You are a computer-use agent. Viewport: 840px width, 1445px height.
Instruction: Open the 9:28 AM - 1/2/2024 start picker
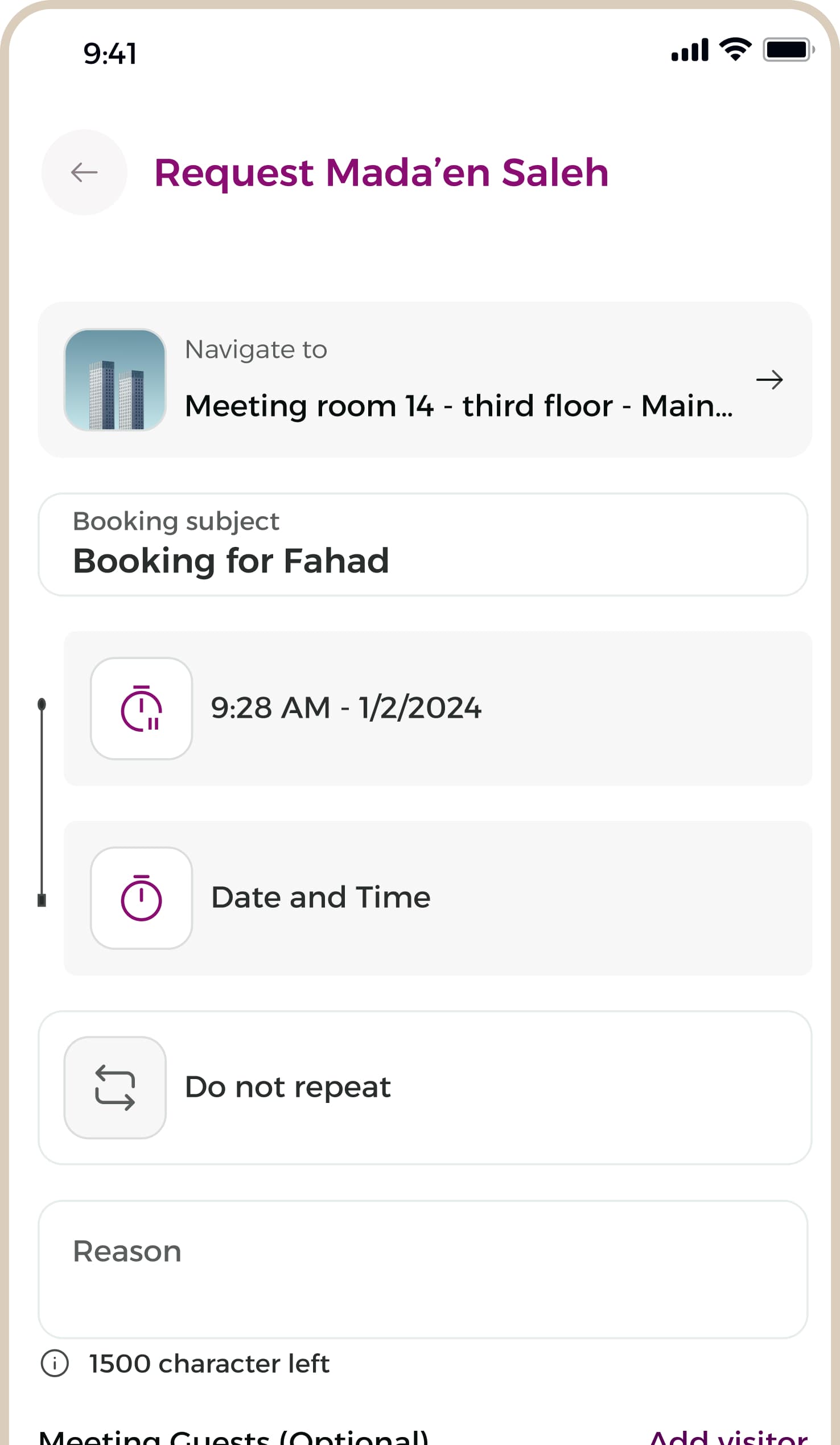pyautogui.click(x=438, y=709)
